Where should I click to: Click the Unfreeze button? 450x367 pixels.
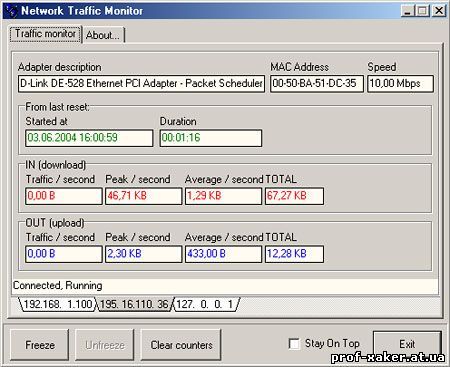point(105,345)
